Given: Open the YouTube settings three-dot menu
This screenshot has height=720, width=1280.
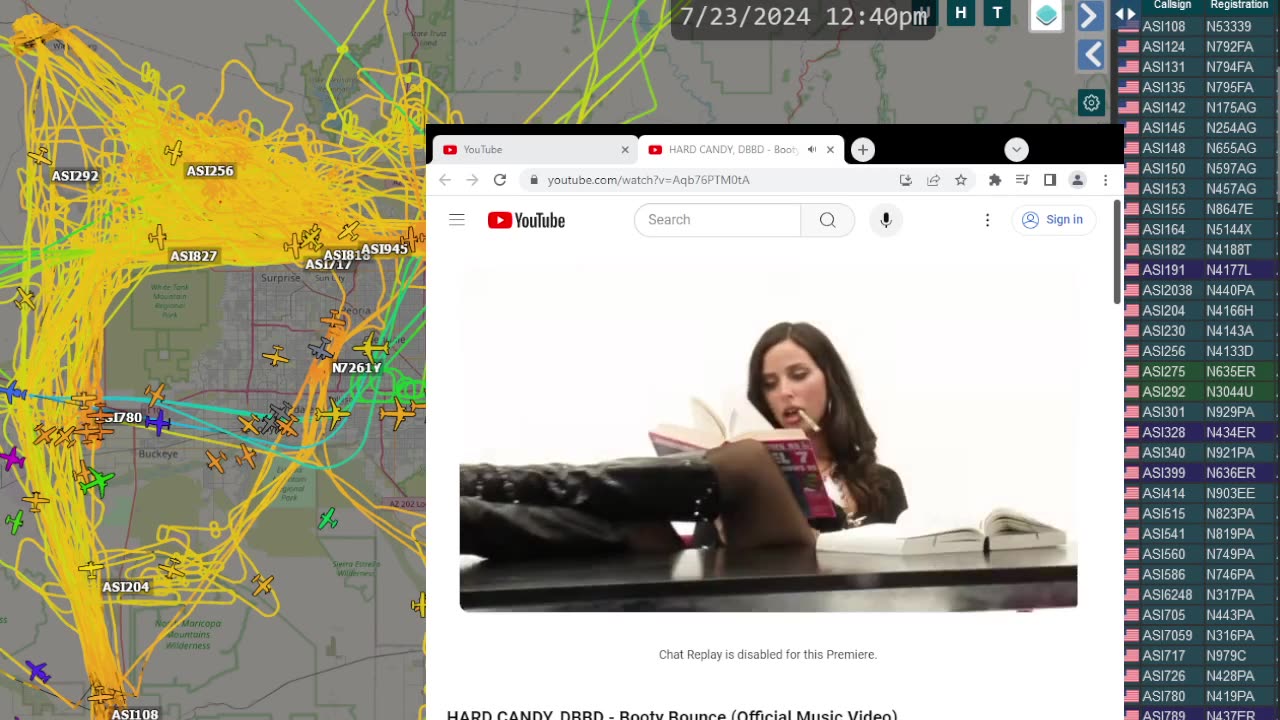Looking at the screenshot, I should [x=987, y=220].
